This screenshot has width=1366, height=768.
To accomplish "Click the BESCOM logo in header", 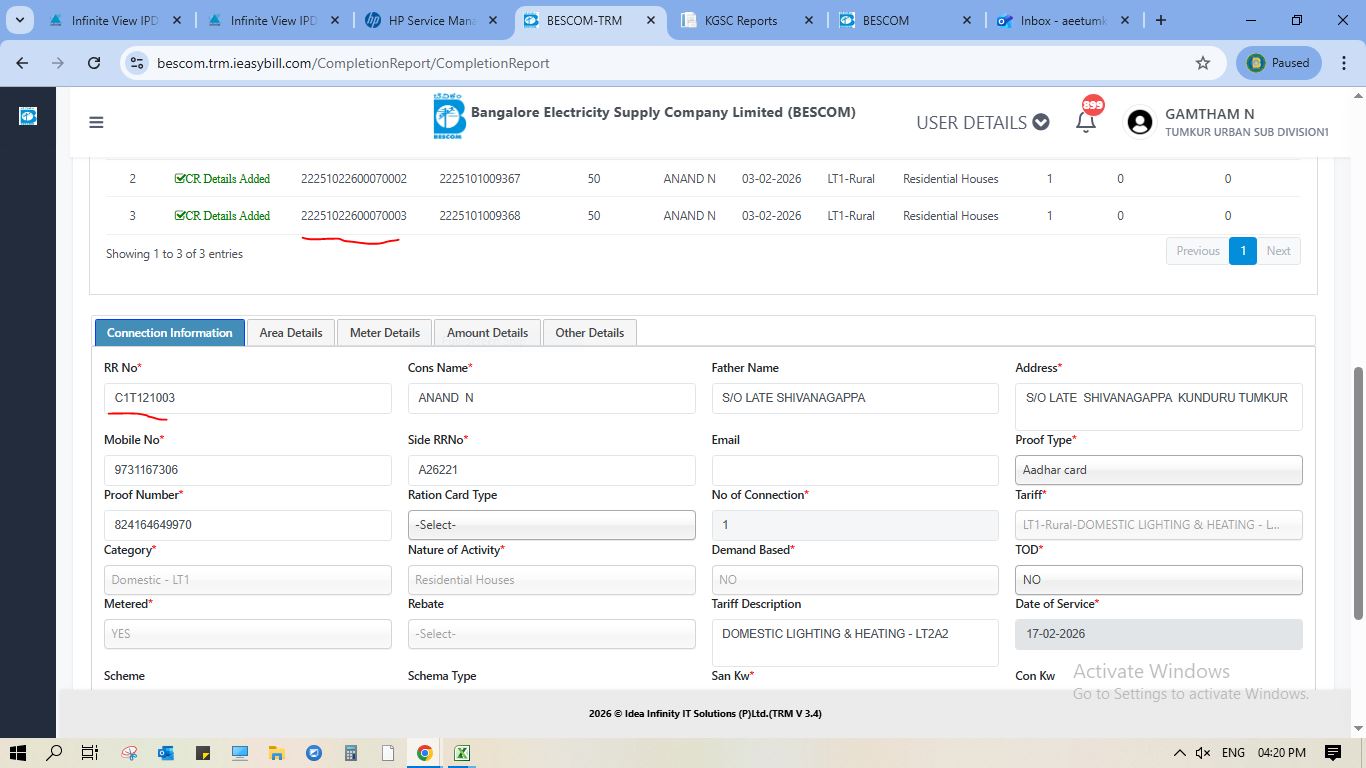I will [449, 117].
